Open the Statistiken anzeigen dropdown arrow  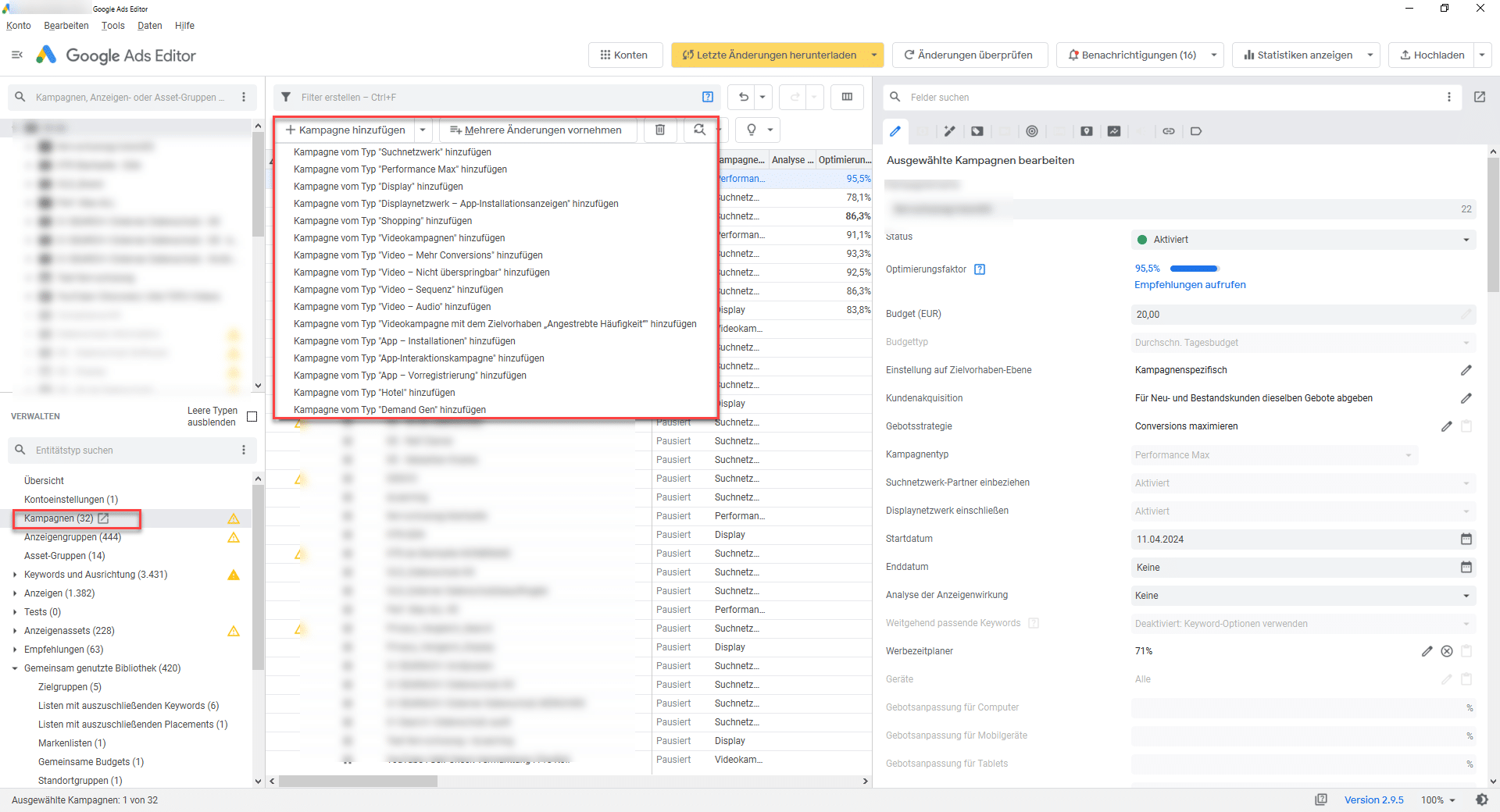click(1370, 55)
